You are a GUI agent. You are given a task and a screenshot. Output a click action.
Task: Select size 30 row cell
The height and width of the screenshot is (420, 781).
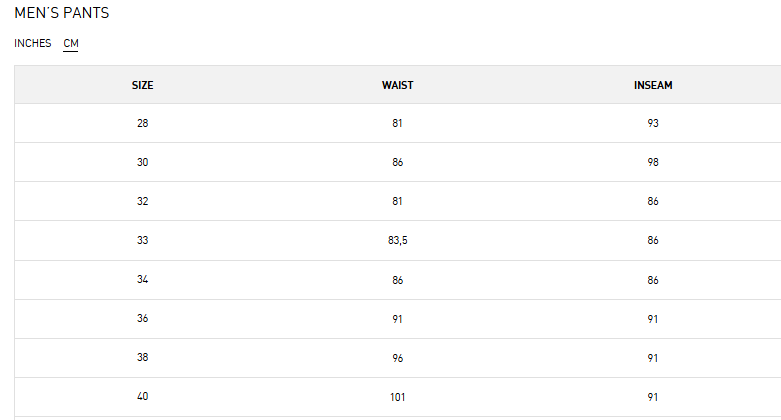pos(142,162)
